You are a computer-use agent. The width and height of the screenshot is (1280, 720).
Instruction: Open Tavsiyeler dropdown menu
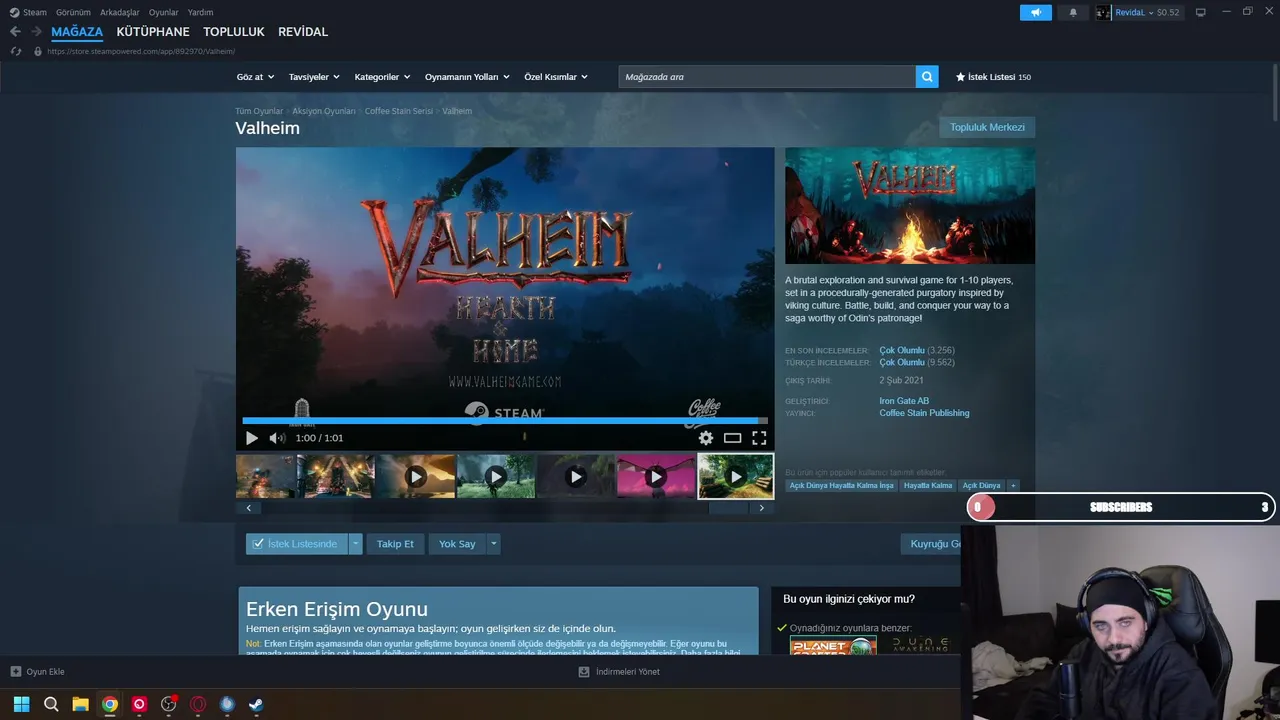[314, 77]
